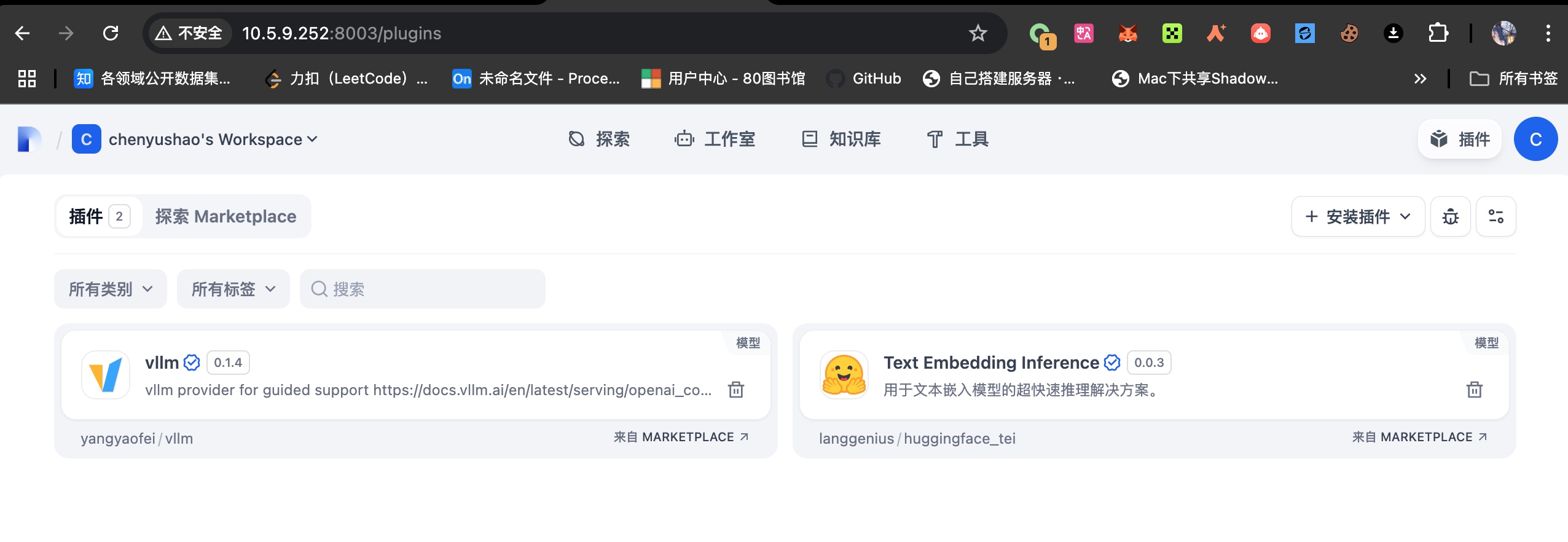The image size is (1568, 542).
Task: Click yangyaofei / vllm text
Action: (137, 439)
